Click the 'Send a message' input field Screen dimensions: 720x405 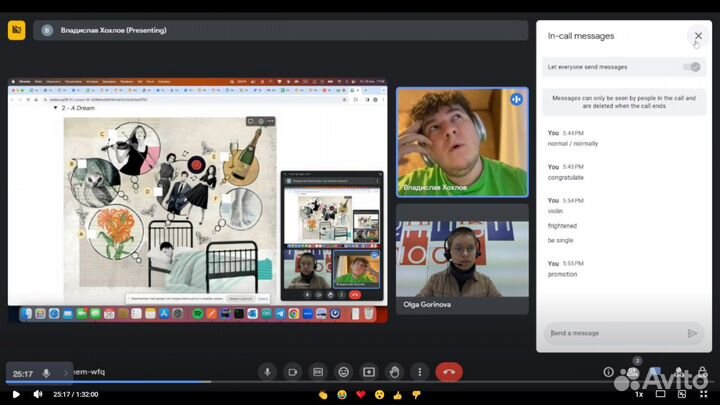[x=612, y=333]
